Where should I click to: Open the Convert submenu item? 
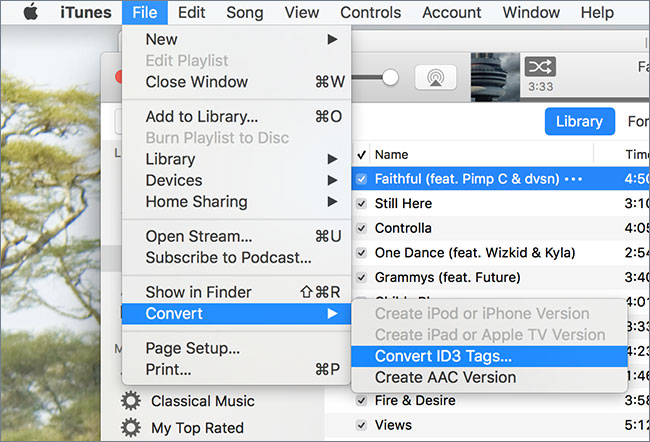[x=236, y=313]
